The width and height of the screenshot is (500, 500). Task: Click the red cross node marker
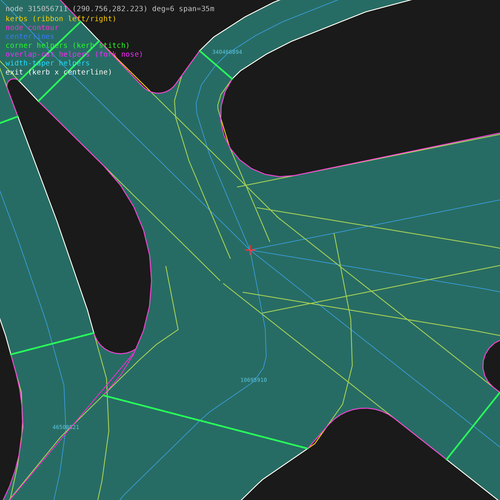point(250,250)
